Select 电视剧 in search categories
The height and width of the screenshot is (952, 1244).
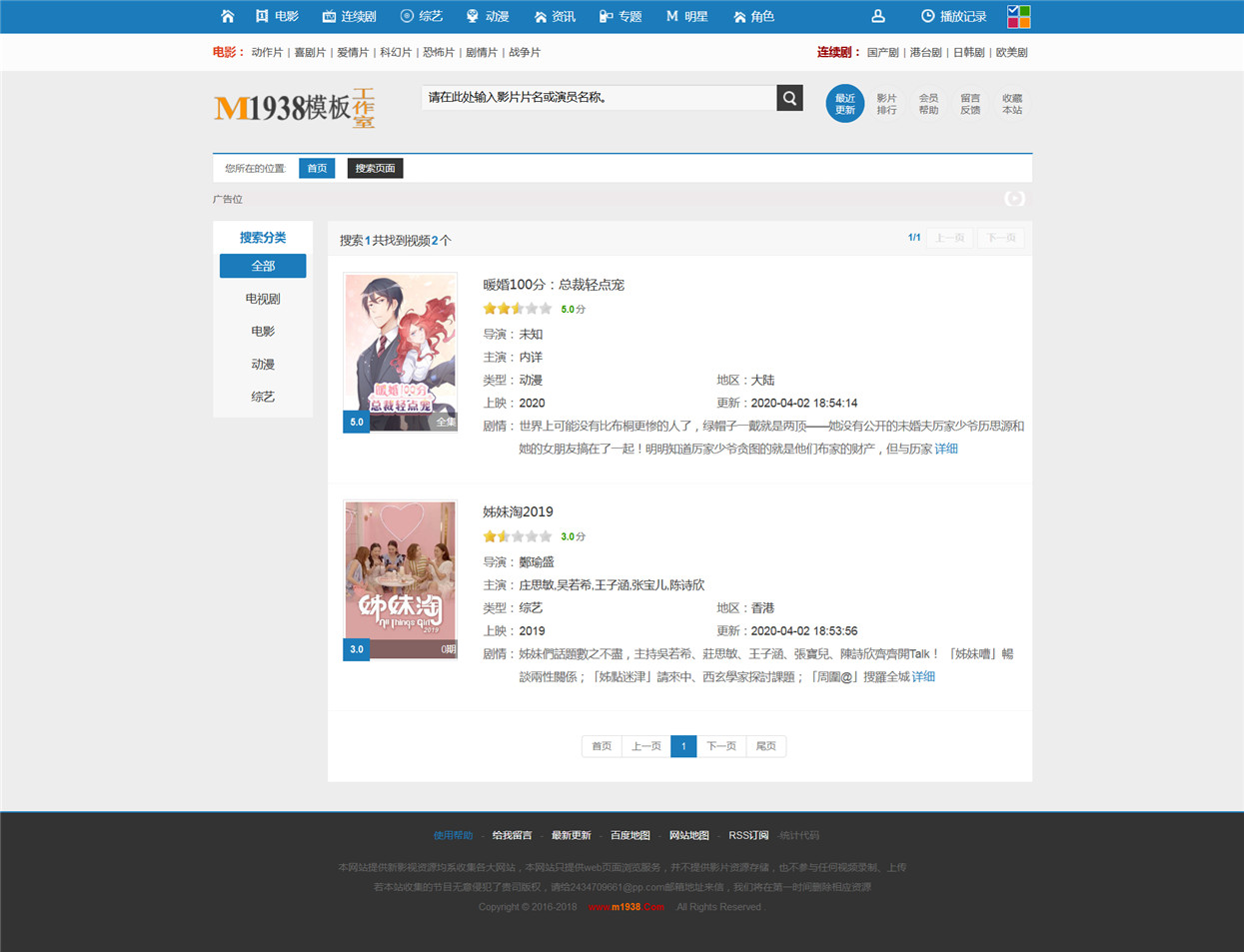[x=263, y=299]
